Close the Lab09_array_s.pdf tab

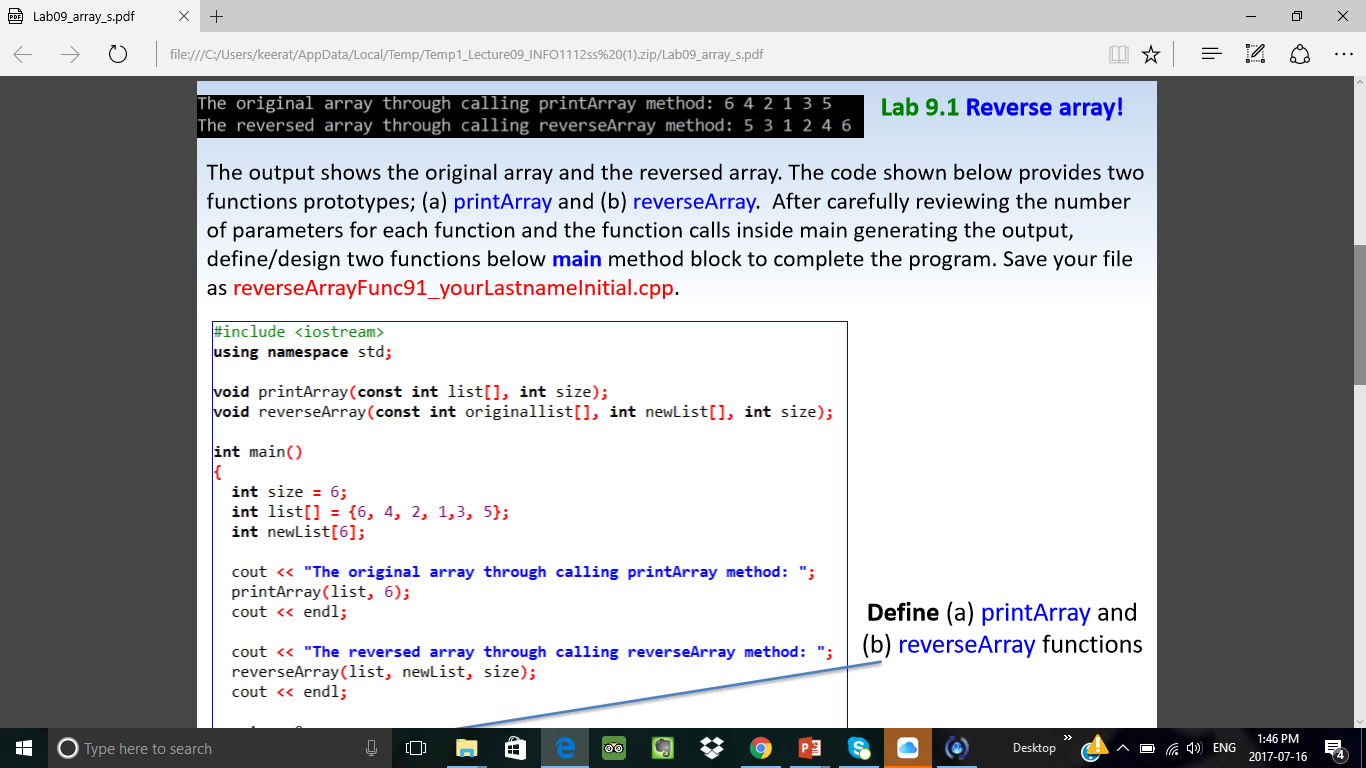click(x=183, y=16)
